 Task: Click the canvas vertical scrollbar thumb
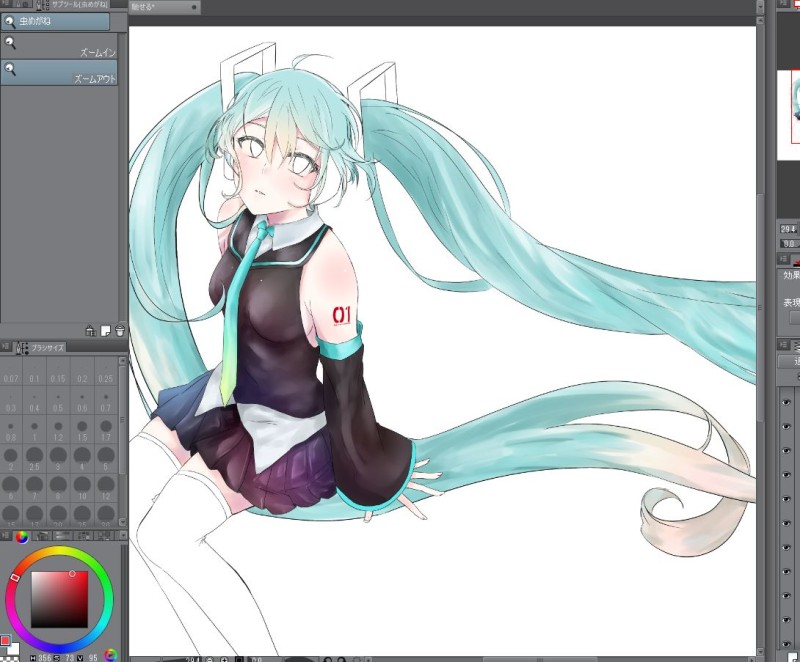point(760,307)
